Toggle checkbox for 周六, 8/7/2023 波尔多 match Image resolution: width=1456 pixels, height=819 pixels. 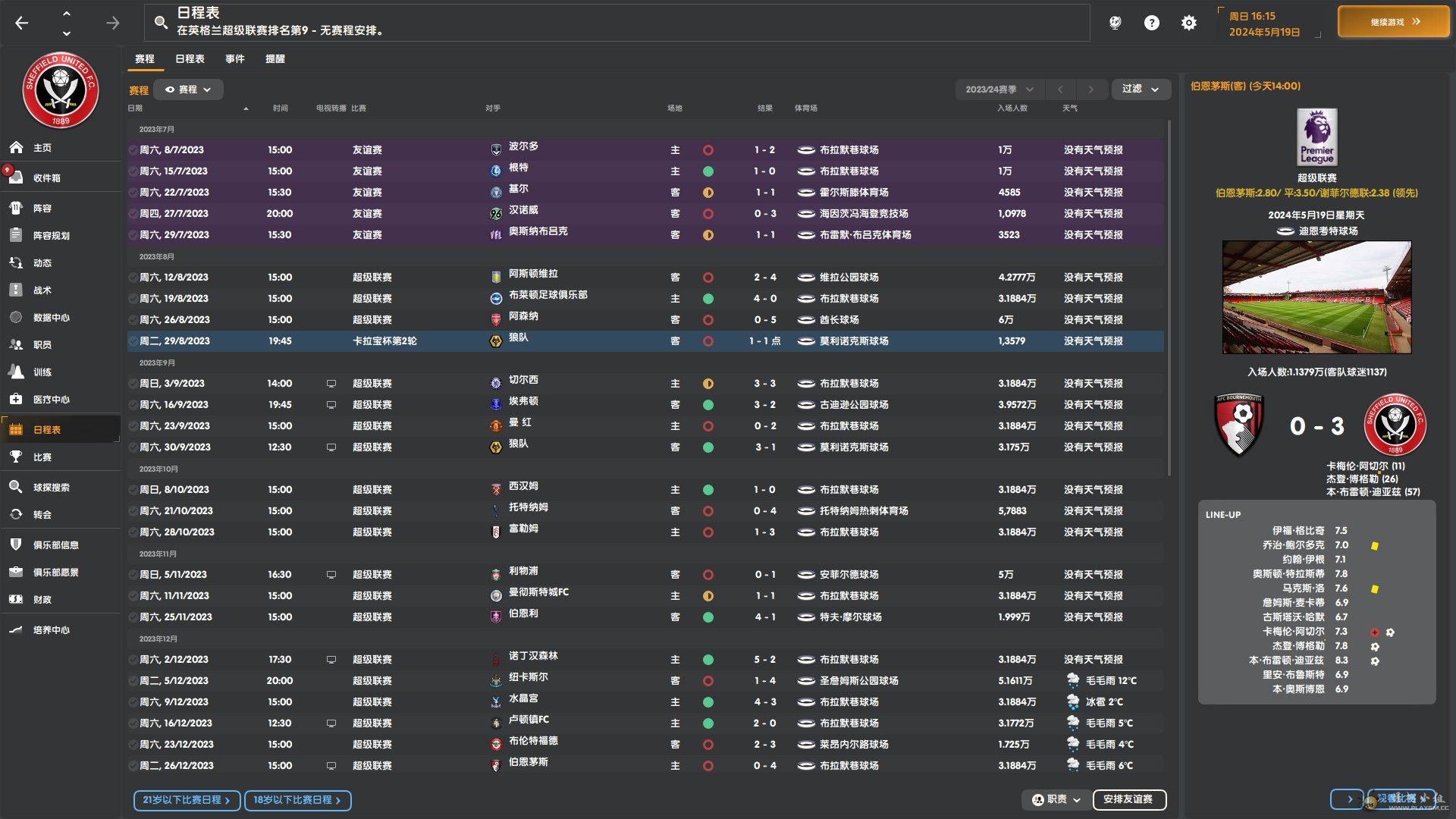(133, 150)
